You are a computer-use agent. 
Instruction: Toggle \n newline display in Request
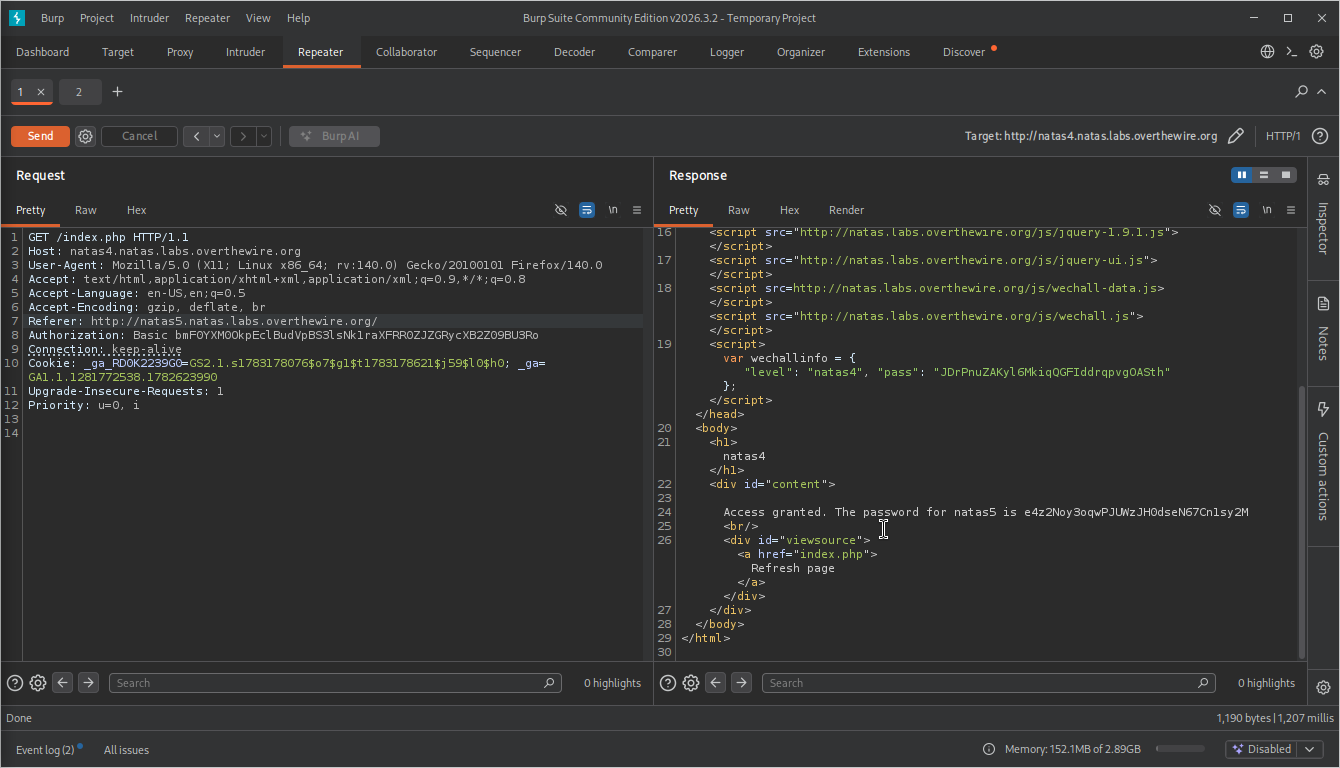[613, 210]
